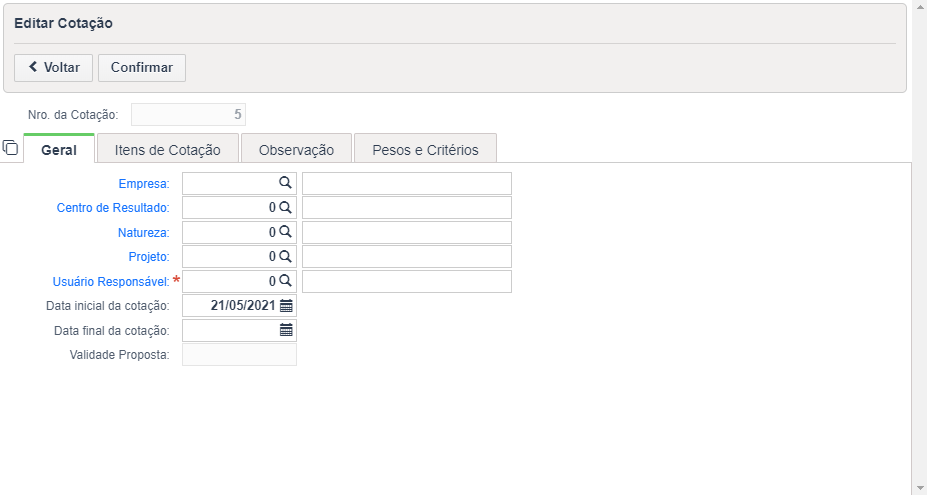The height and width of the screenshot is (495, 927).
Task: Click the 'Data final da cotação:' label
Action: click(112, 331)
